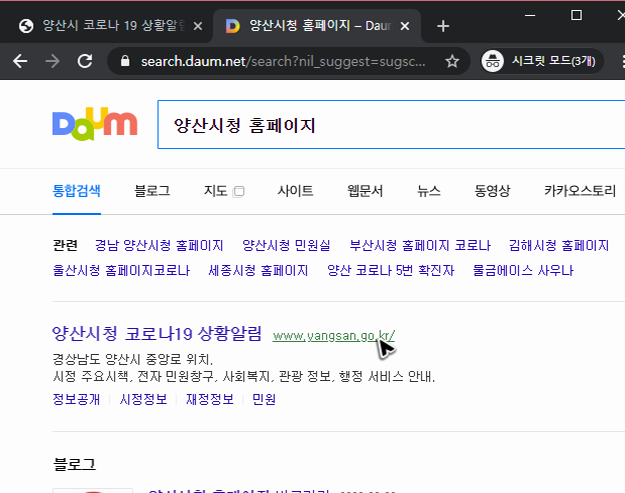625x493 pixels.
Task: Switch to the 사이트 tab
Action: (295, 191)
